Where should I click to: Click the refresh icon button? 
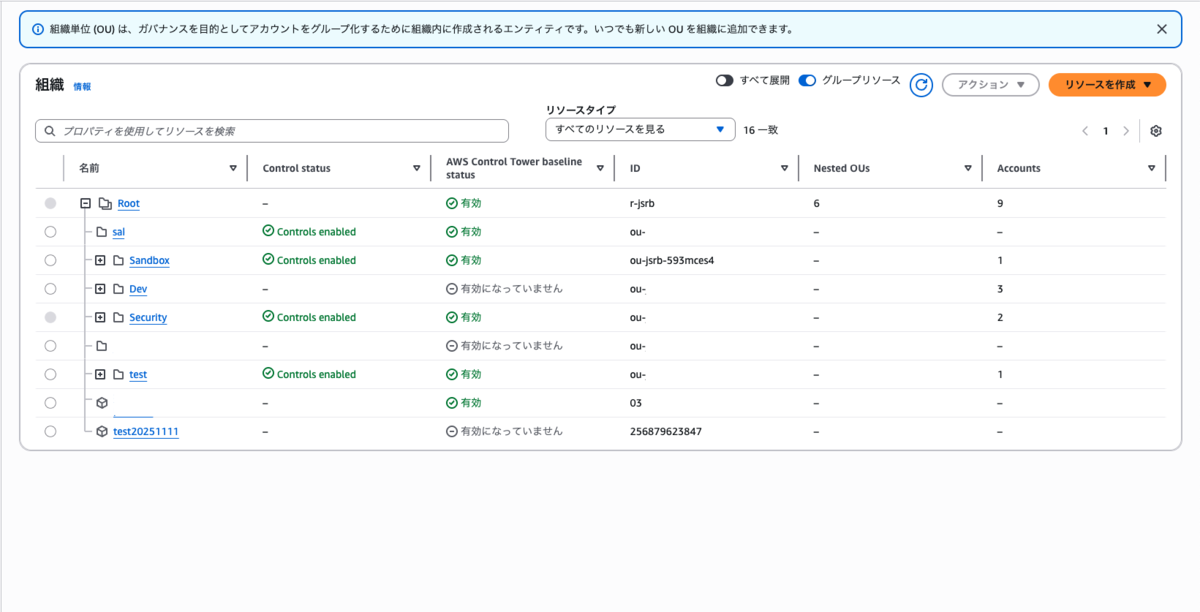click(x=921, y=85)
